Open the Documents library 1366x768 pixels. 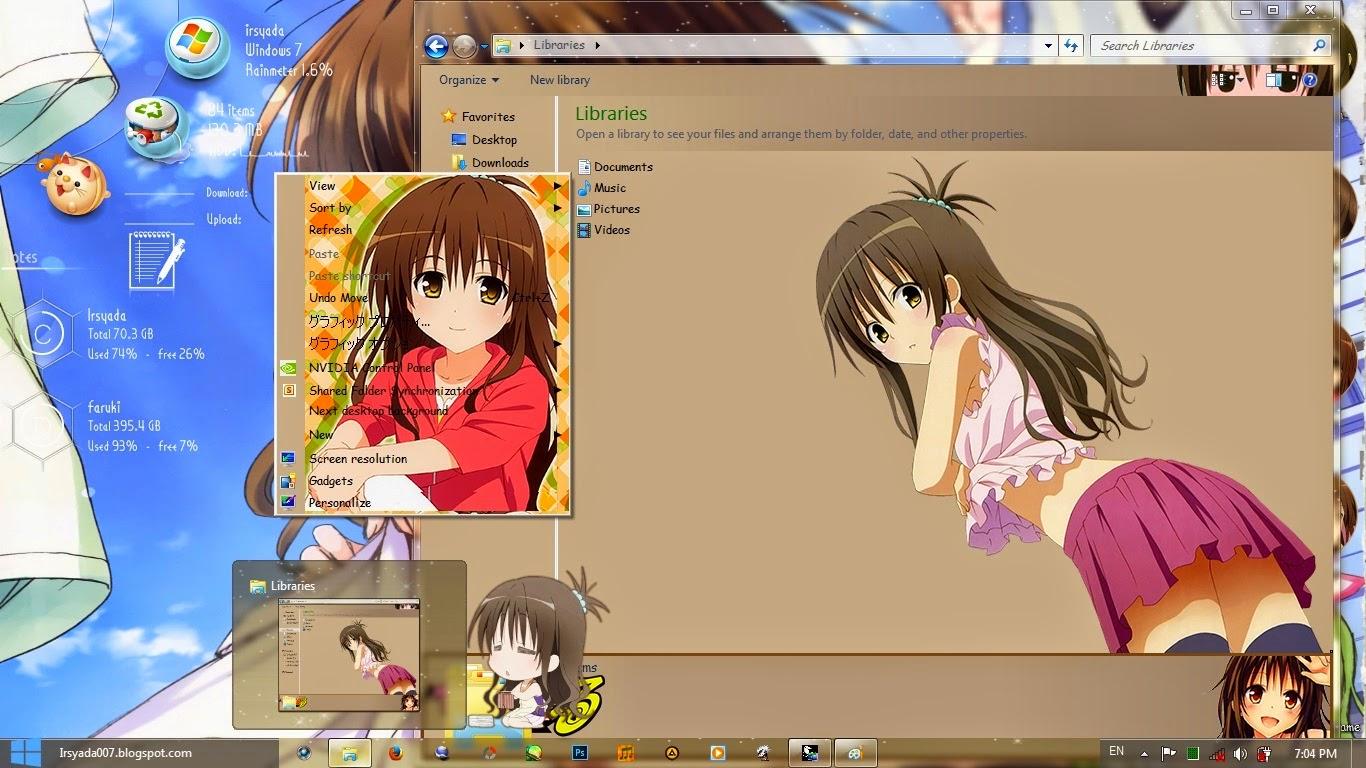[622, 167]
